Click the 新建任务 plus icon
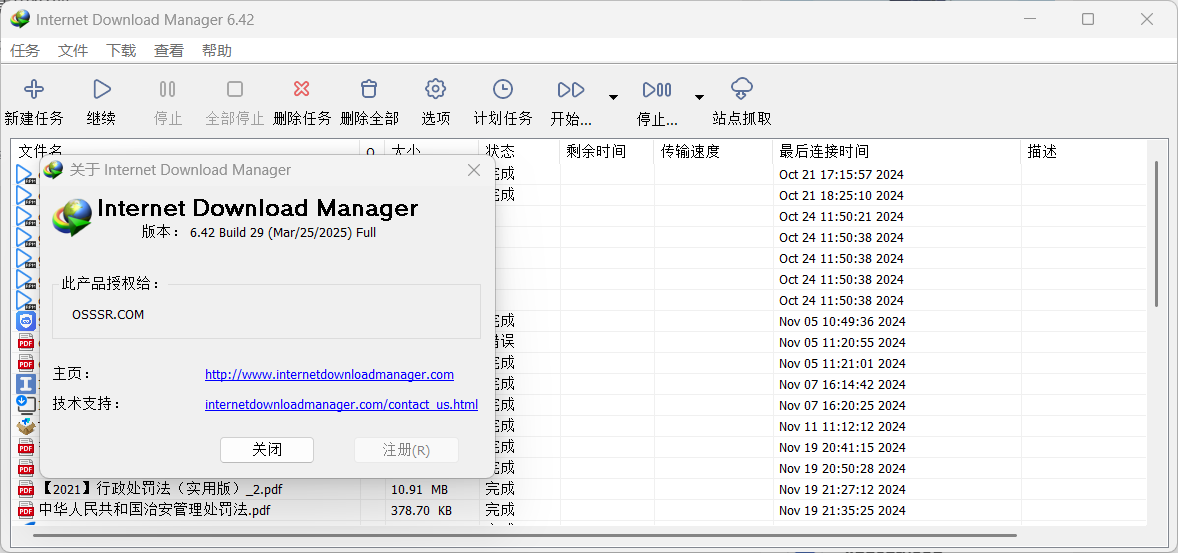 (x=34, y=89)
